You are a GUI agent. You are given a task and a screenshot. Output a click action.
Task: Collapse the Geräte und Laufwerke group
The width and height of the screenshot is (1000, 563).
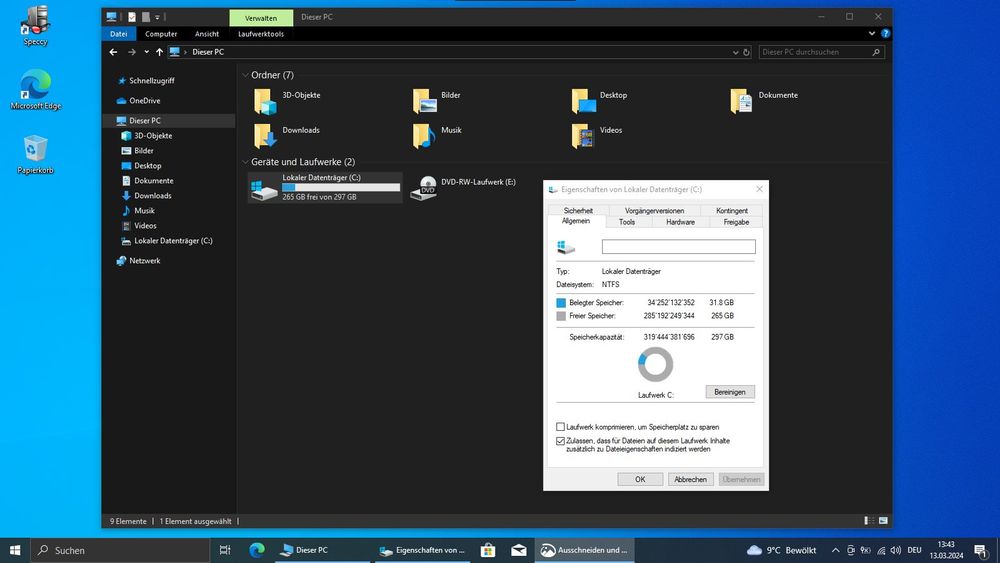click(x=245, y=162)
